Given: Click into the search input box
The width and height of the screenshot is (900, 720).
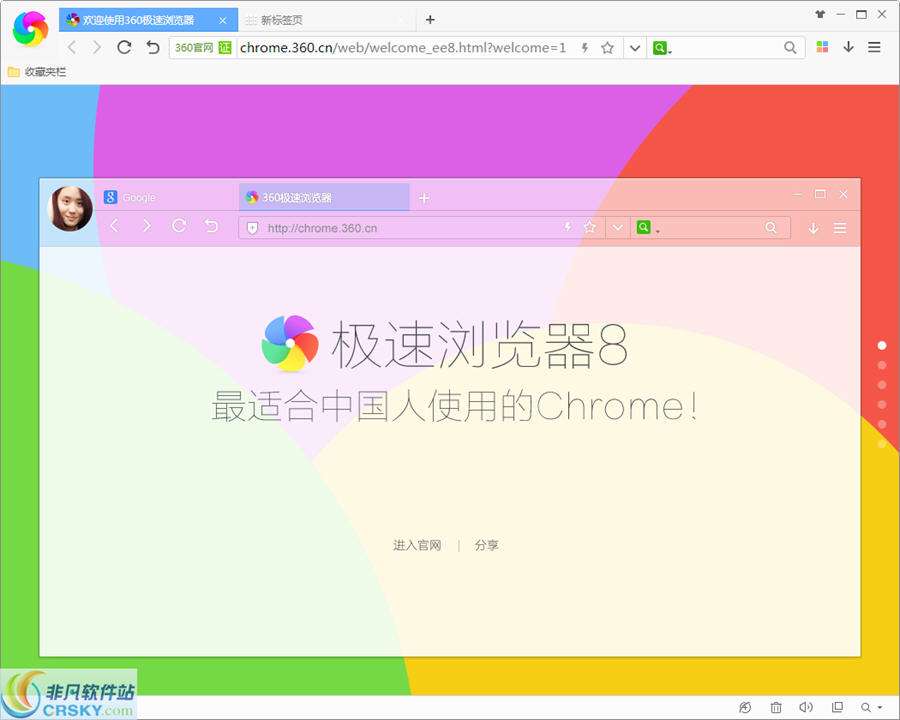Looking at the screenshot, I should tap(726, 48).
